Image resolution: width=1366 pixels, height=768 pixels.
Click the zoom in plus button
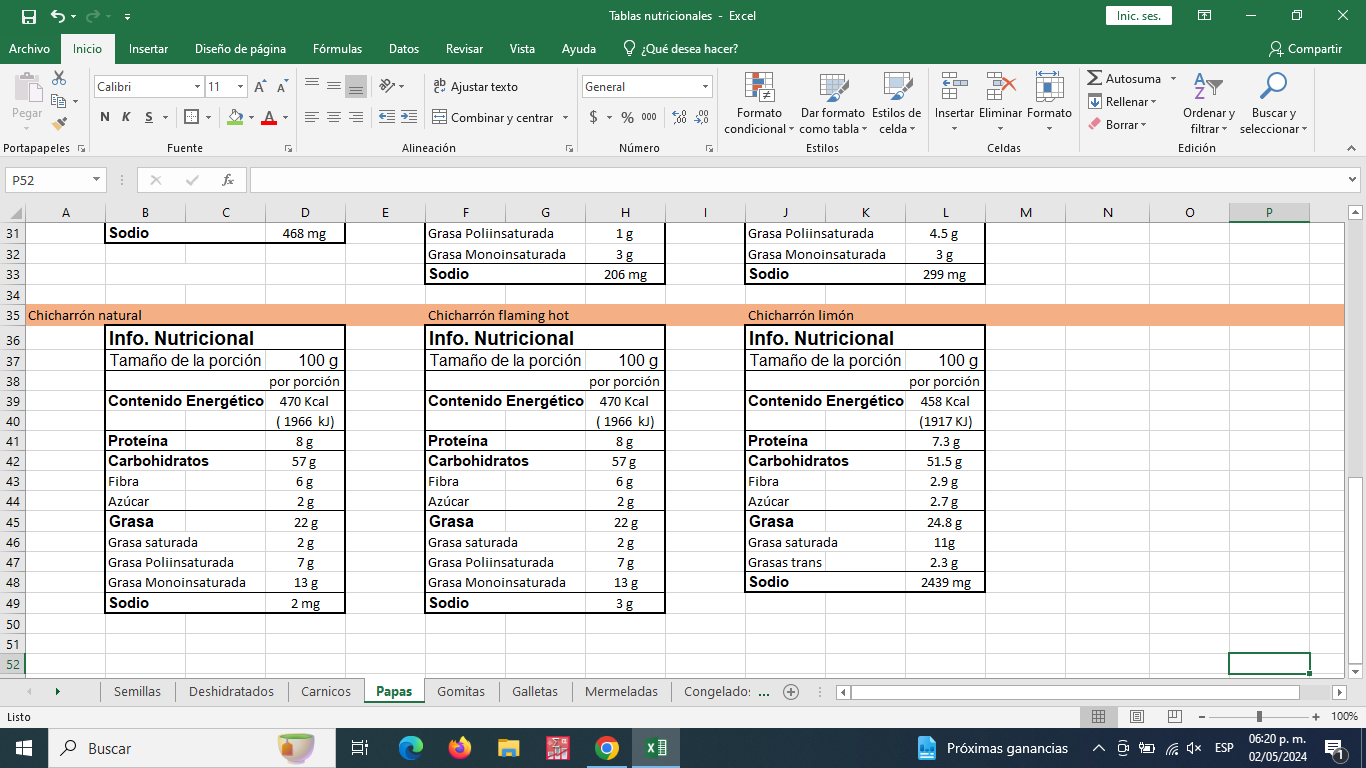(x=1317, y=716)
